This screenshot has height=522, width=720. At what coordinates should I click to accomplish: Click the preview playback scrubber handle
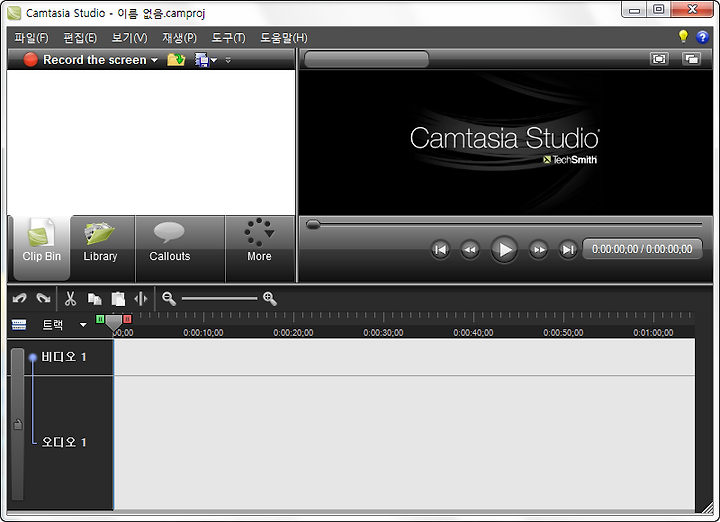tap(313, 225)
